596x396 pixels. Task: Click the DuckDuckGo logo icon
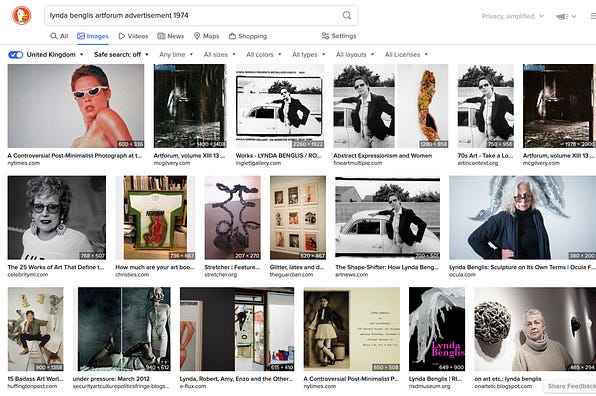point(22,16)
